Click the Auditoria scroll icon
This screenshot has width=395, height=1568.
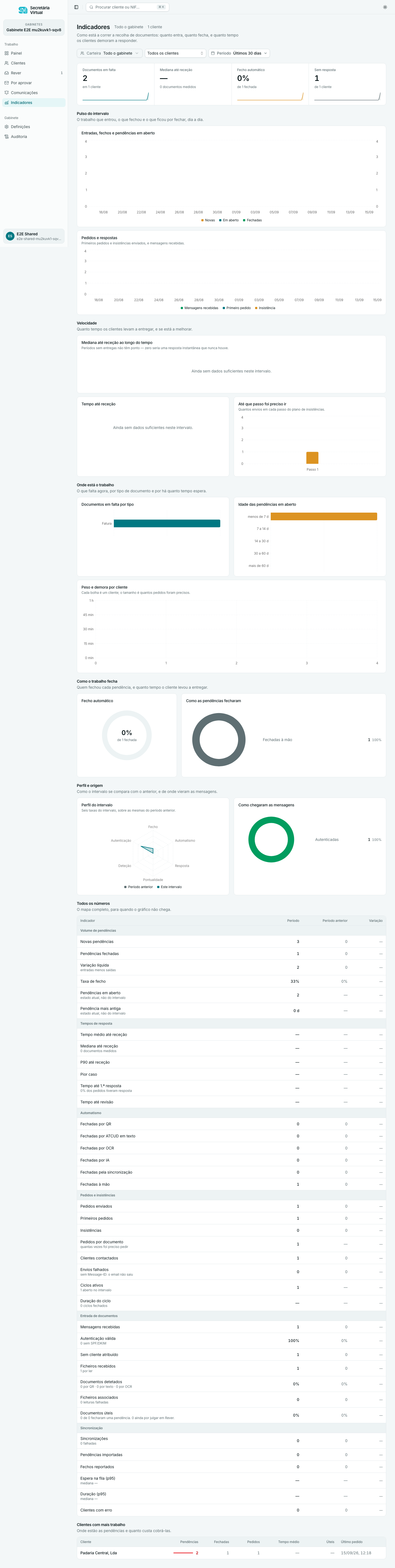pos(7,136)
